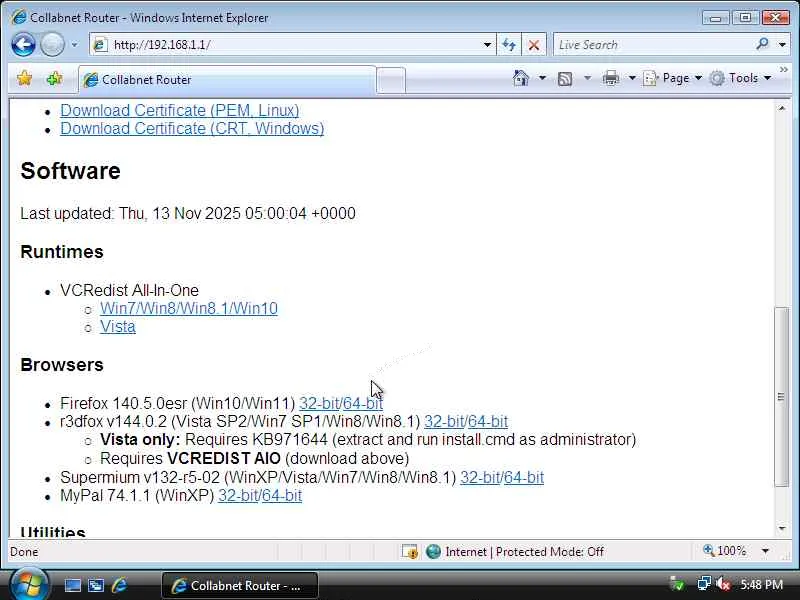Select the Collabnet Router tab
Screen dimensions: 800x600
227,80
